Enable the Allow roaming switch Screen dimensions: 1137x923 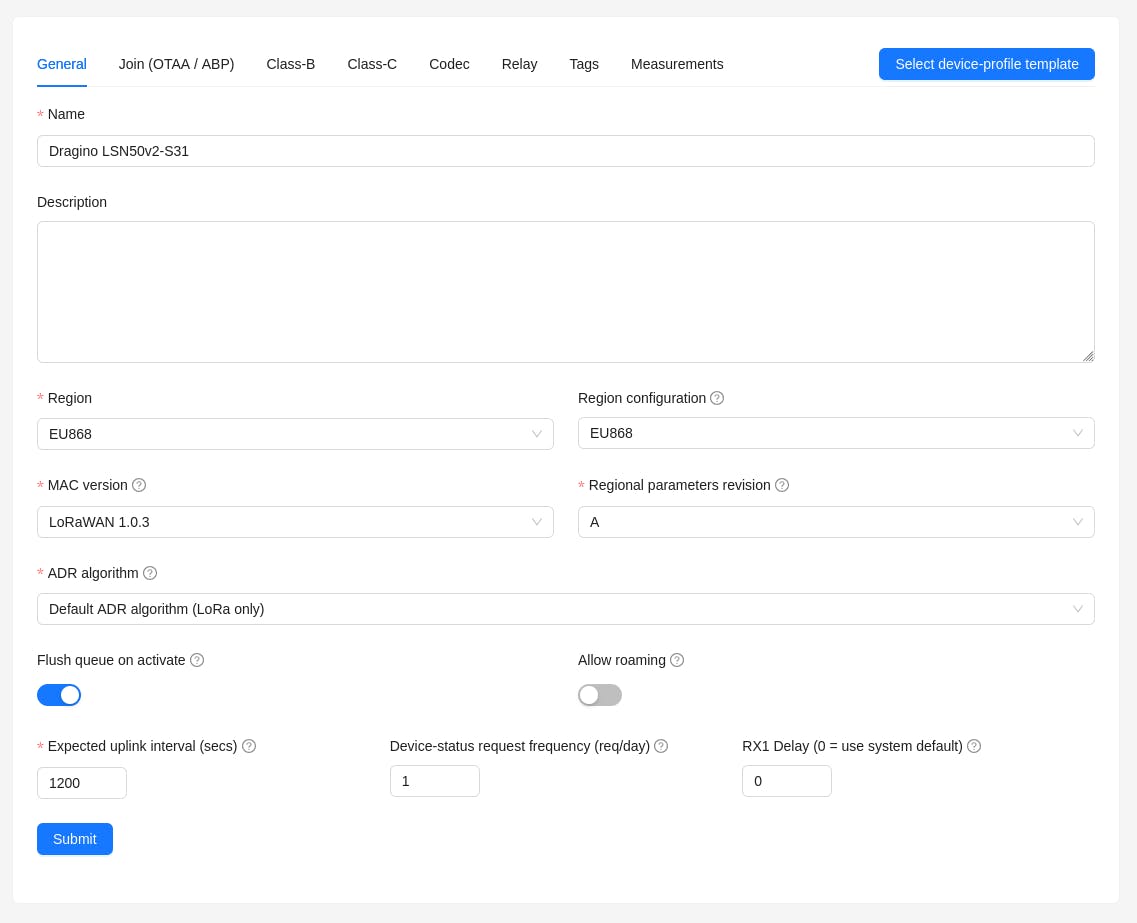(x=600, y=695)
